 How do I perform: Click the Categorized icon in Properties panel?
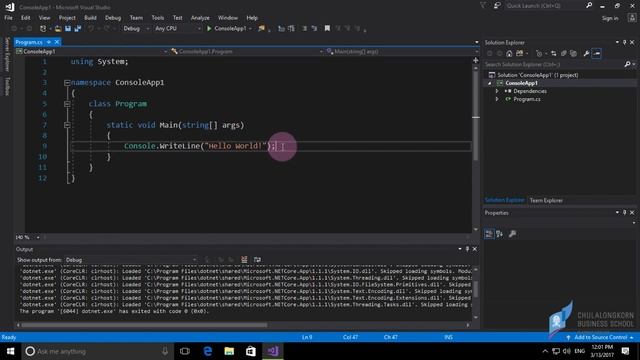click(x=489, y=234)
